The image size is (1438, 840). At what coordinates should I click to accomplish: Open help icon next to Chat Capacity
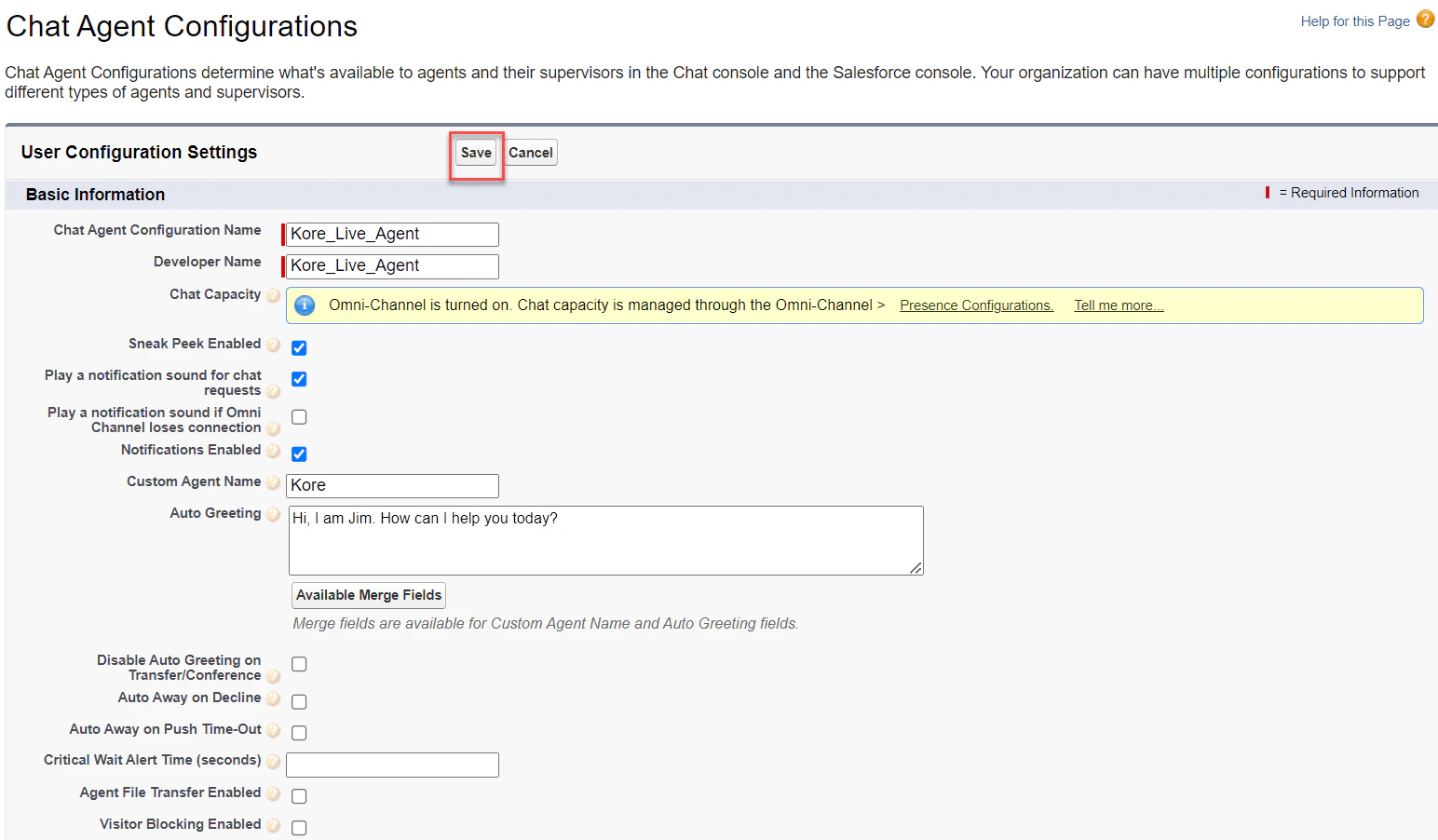(x=273, y=295)
